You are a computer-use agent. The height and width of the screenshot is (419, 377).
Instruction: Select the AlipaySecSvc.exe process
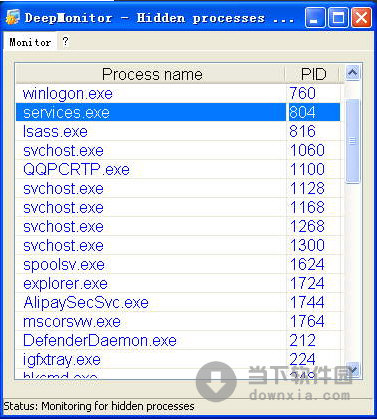179,302
